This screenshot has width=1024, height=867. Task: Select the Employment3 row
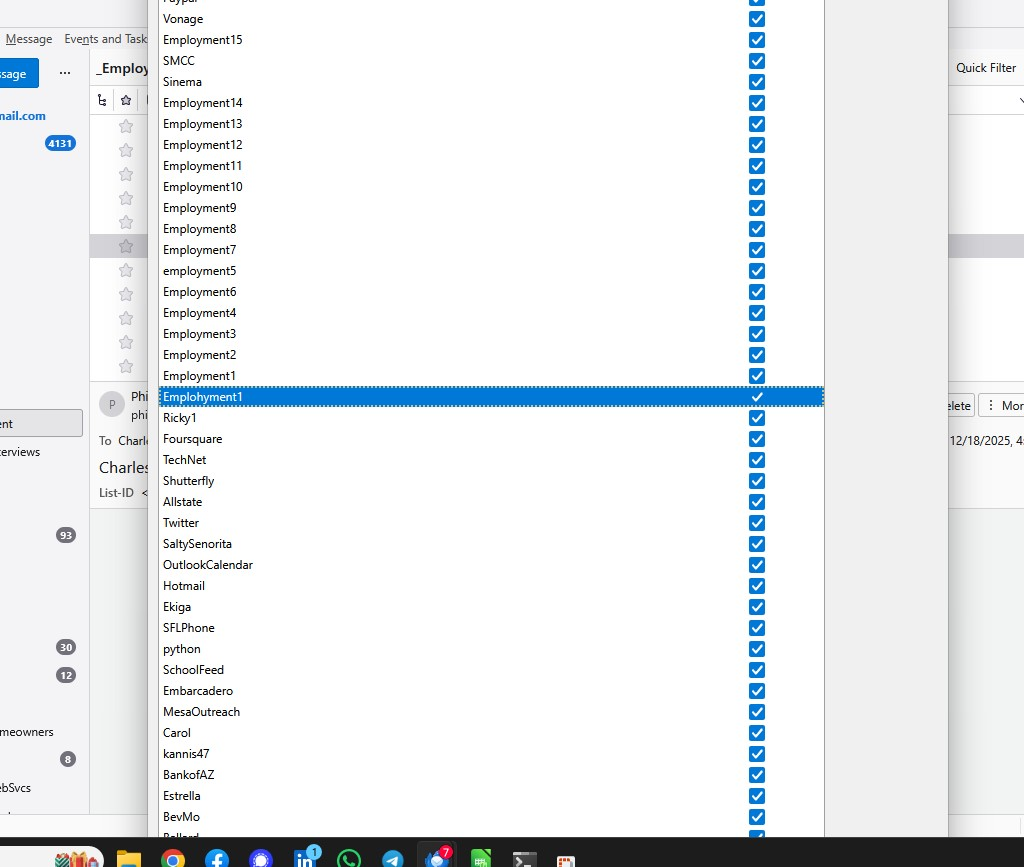491,334
